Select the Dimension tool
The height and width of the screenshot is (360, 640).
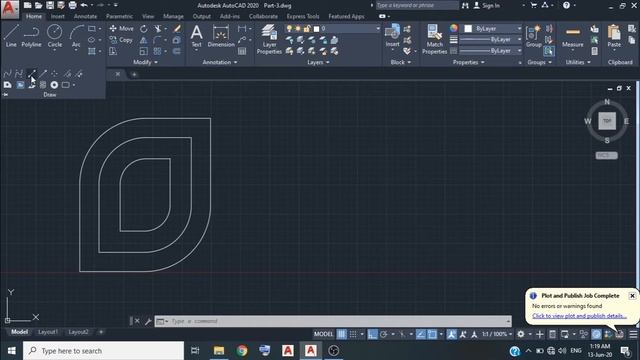[221, 37]
